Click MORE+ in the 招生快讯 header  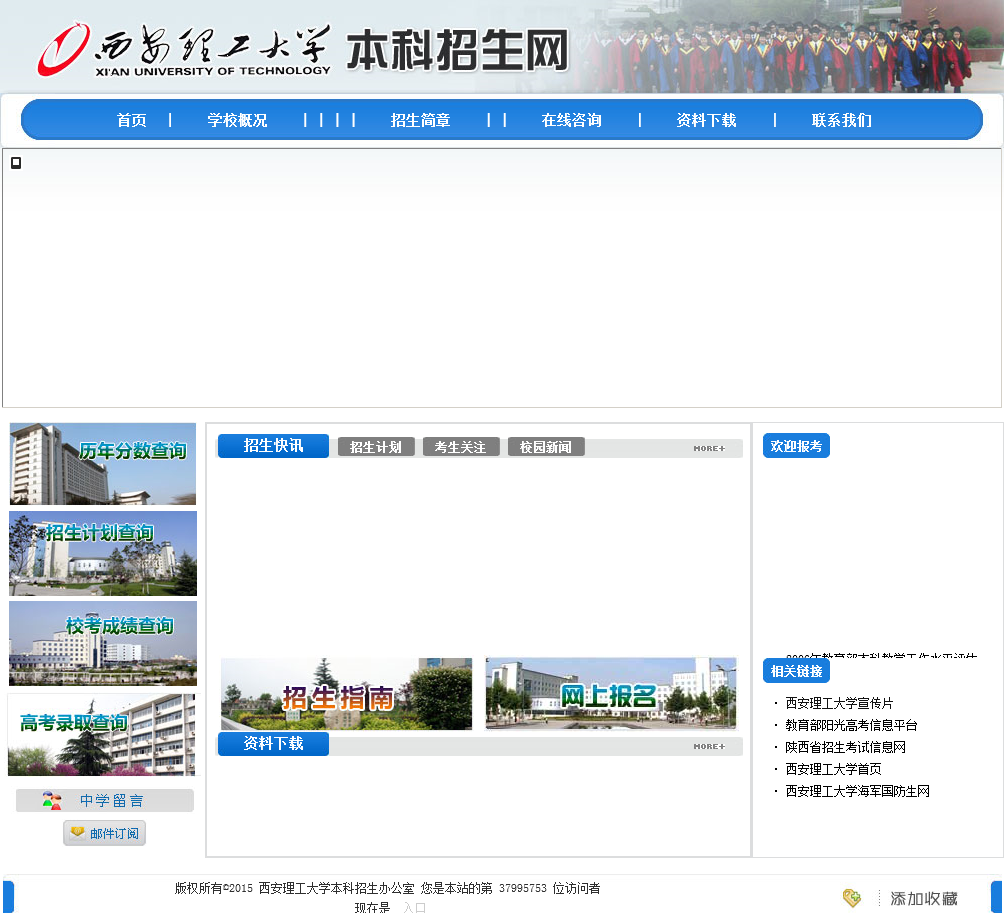(x=709, y=448)
